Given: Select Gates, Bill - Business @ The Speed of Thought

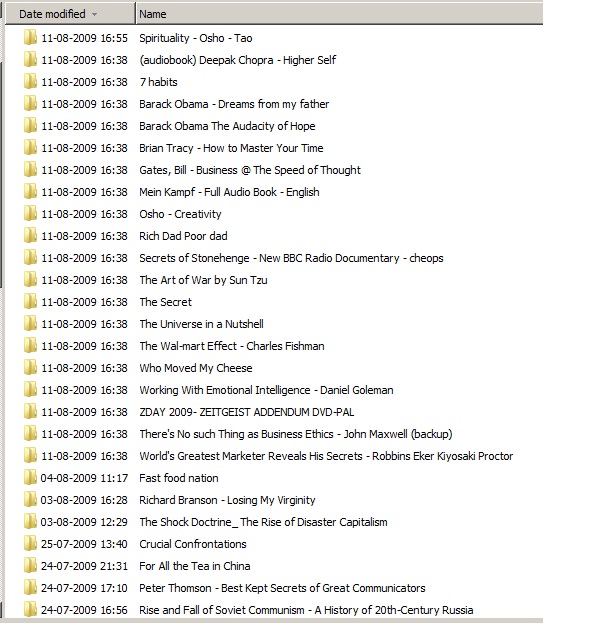Looking at the screenshot, I should (x=250, y=170).
